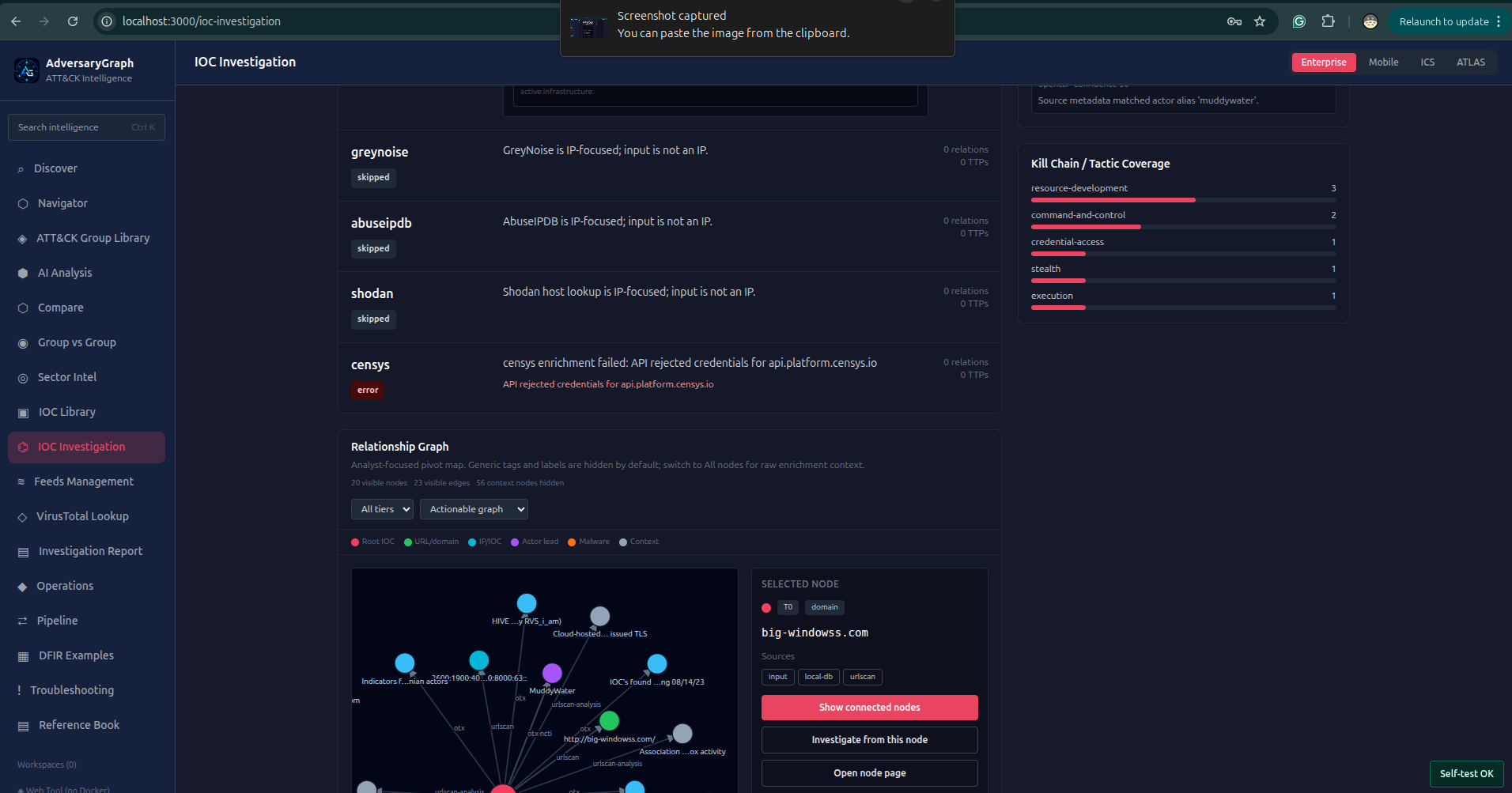Click the IOC Investigation hexagon icon
The image size is (1512, 793).
tap(23, 447)
